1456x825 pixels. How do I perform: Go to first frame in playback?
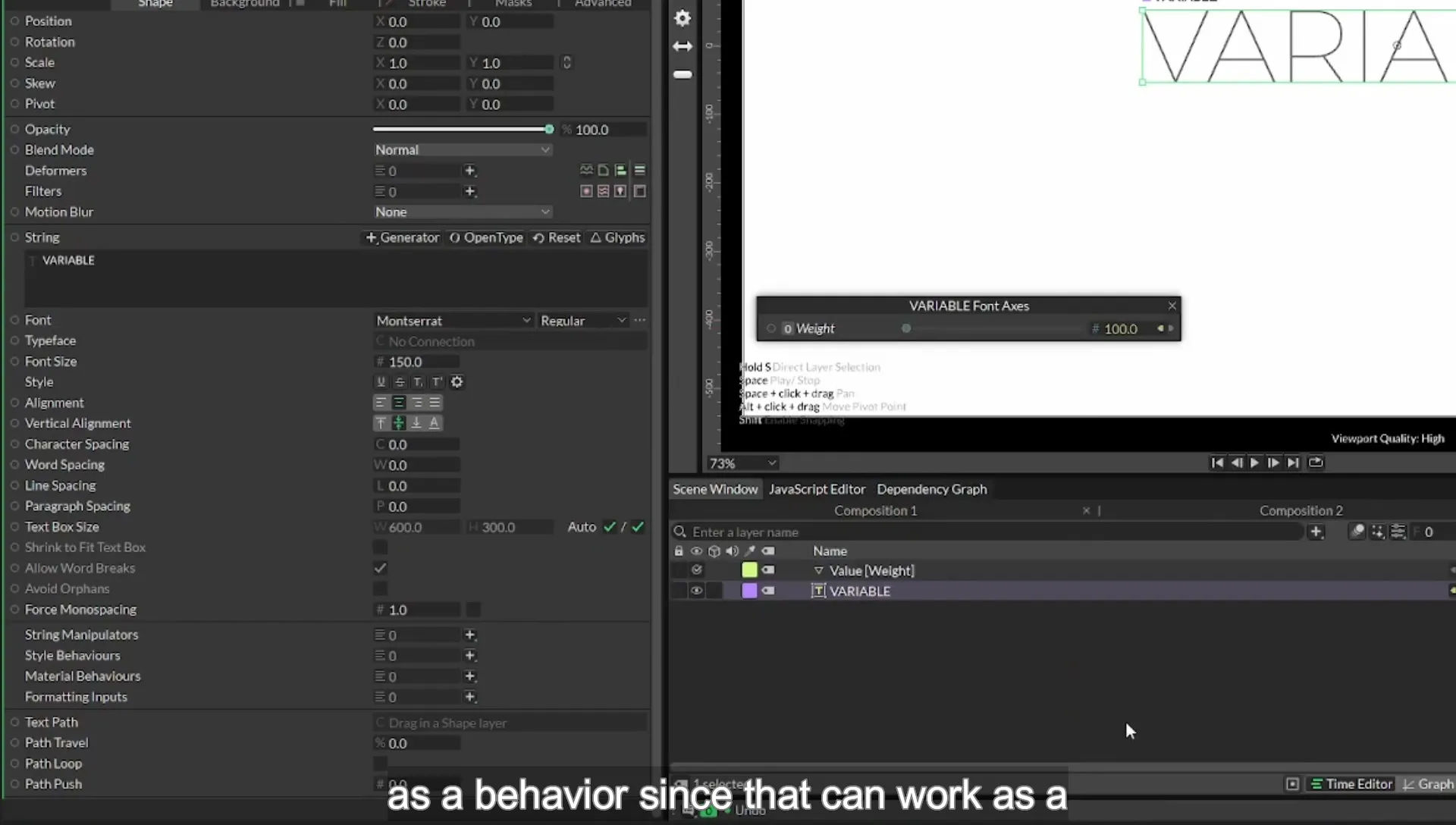pyautogui.click(x=1217, y=463)
